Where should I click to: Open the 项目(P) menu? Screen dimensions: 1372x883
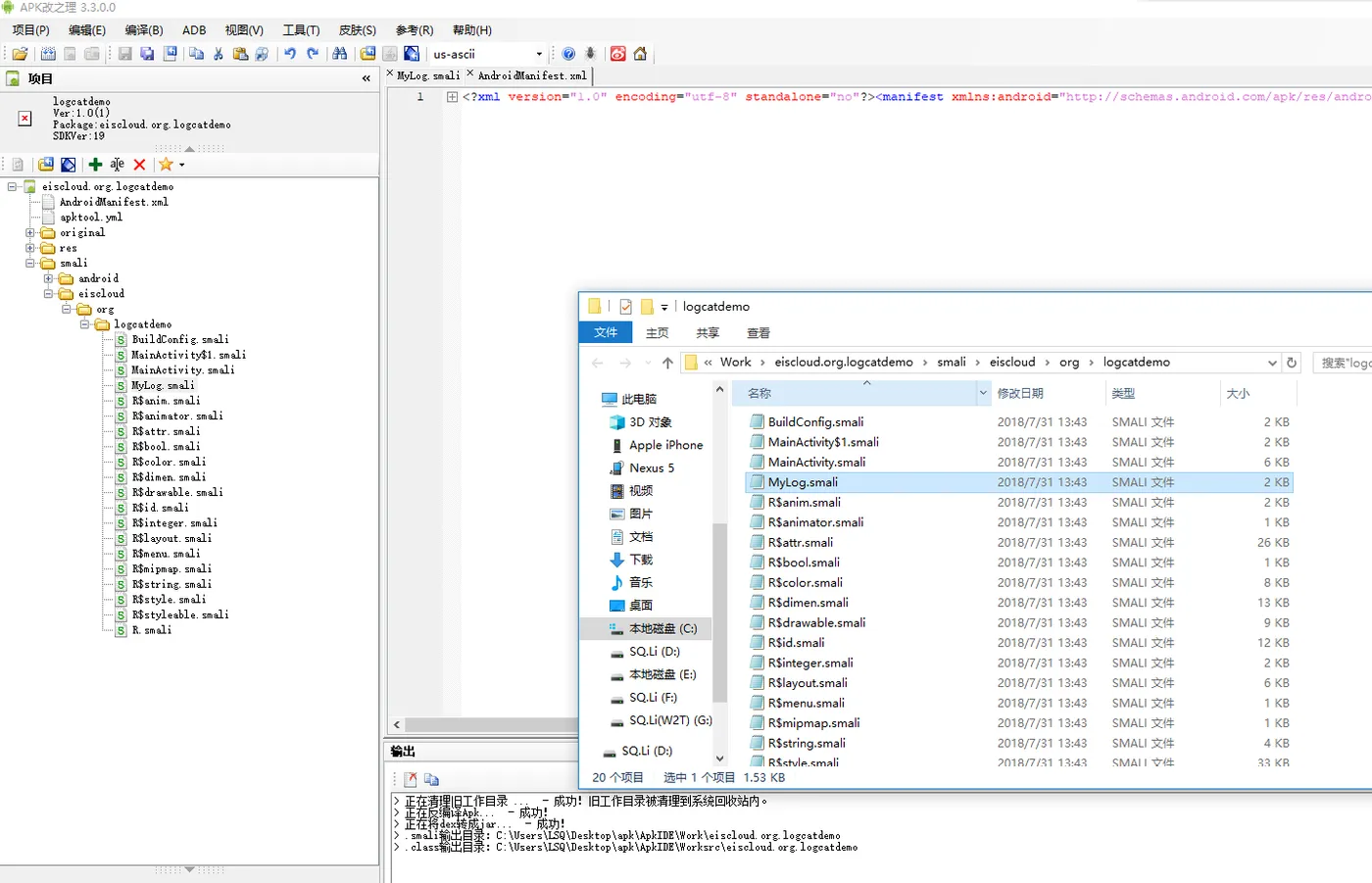click(30, 30)
